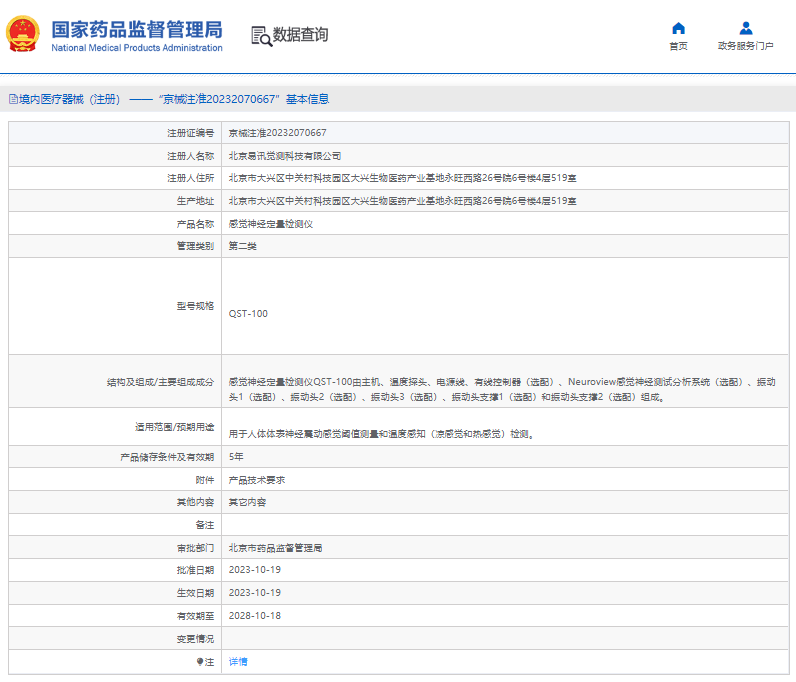Click the 其他内容 label
796x682 pixels.
pyautogui.click(x=195, y=502)
